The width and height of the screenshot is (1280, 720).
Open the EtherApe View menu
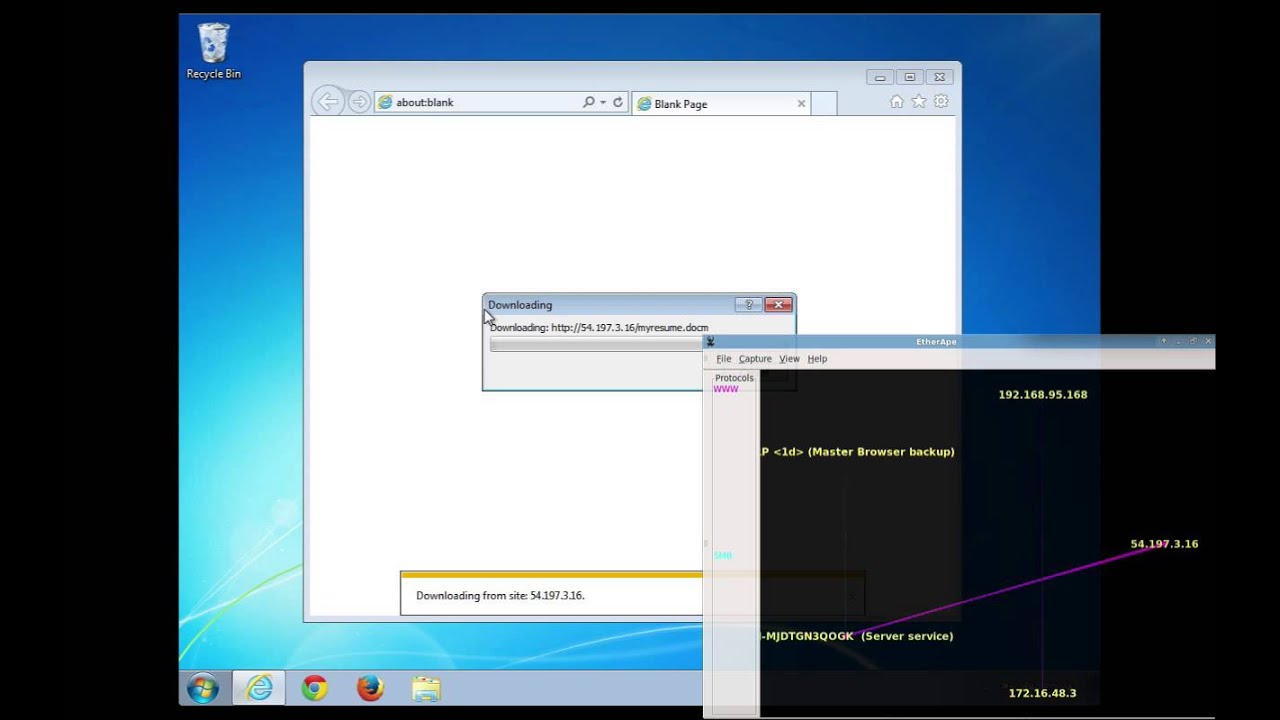(x=789, y=358)
